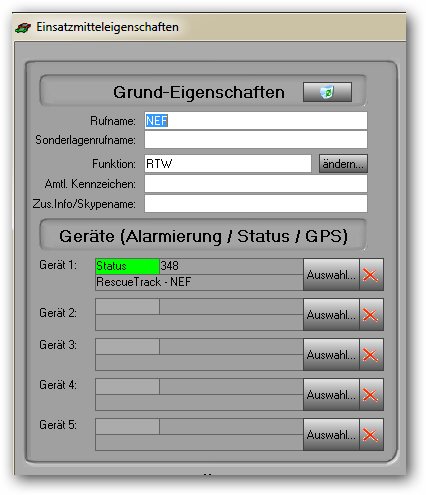Open Gerät 5 Auswahl dialog
The height and width of the screenshot is (495, 426).
[x=331, y=435]
